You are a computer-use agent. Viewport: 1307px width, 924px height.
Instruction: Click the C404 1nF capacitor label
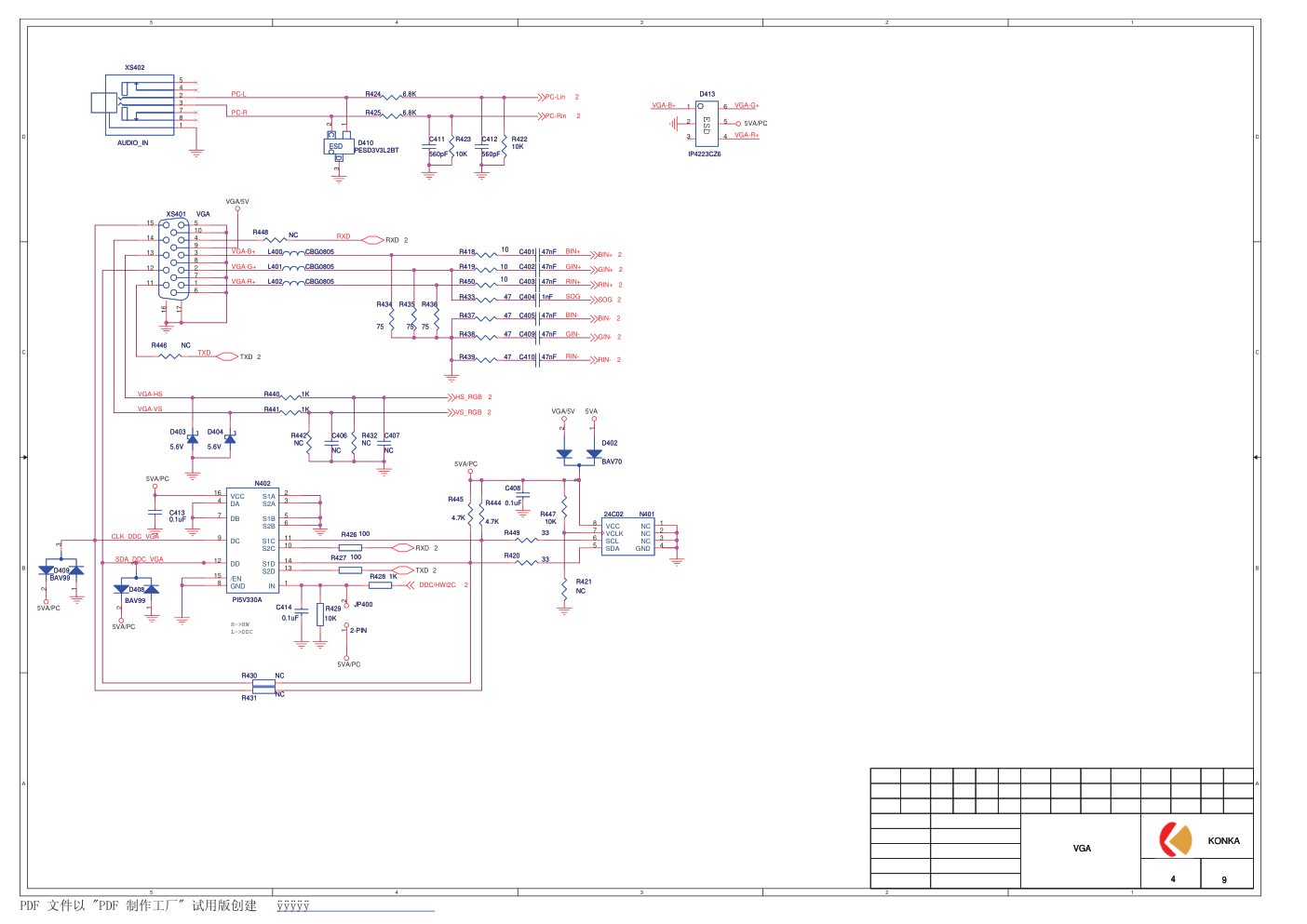tap(527, 297)
